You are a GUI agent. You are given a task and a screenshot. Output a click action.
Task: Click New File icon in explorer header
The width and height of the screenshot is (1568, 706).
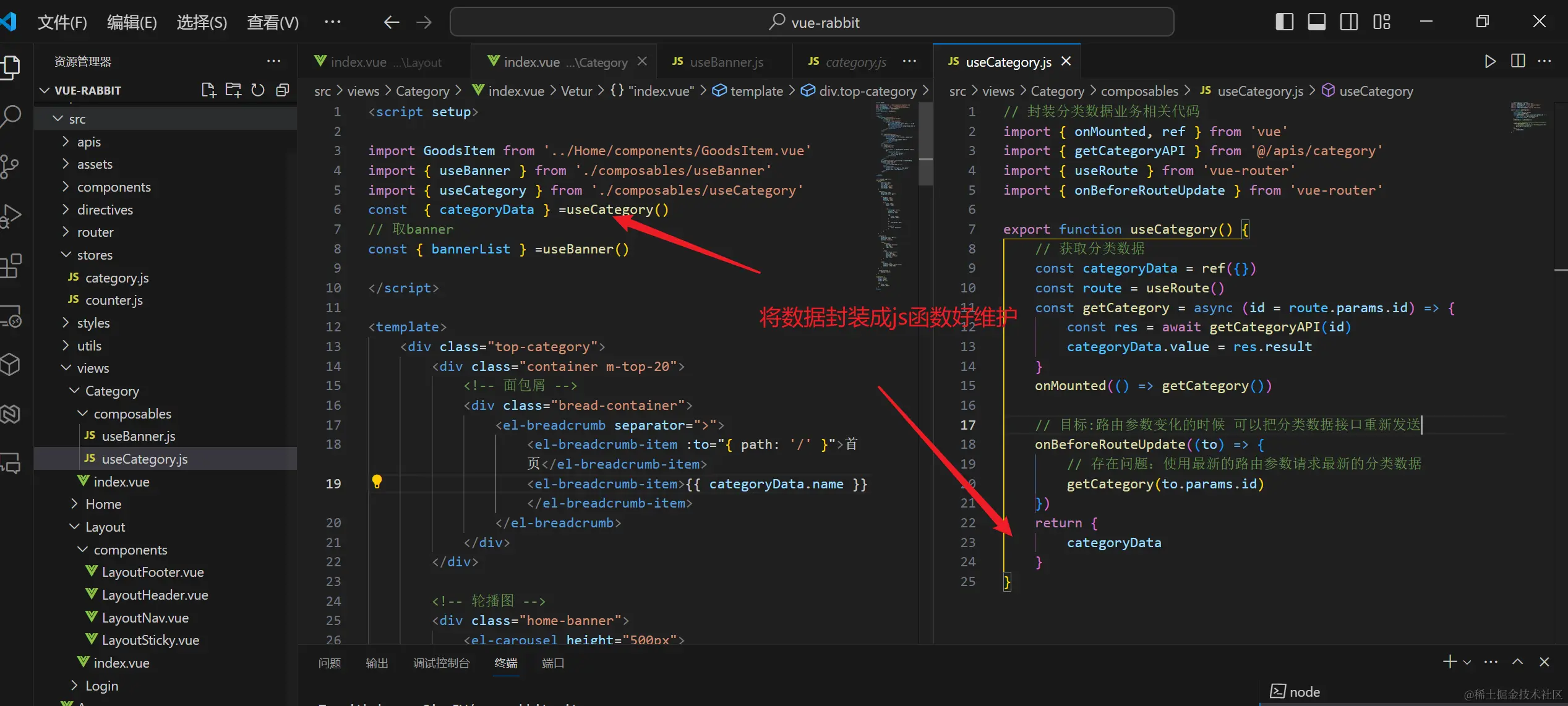208,90
